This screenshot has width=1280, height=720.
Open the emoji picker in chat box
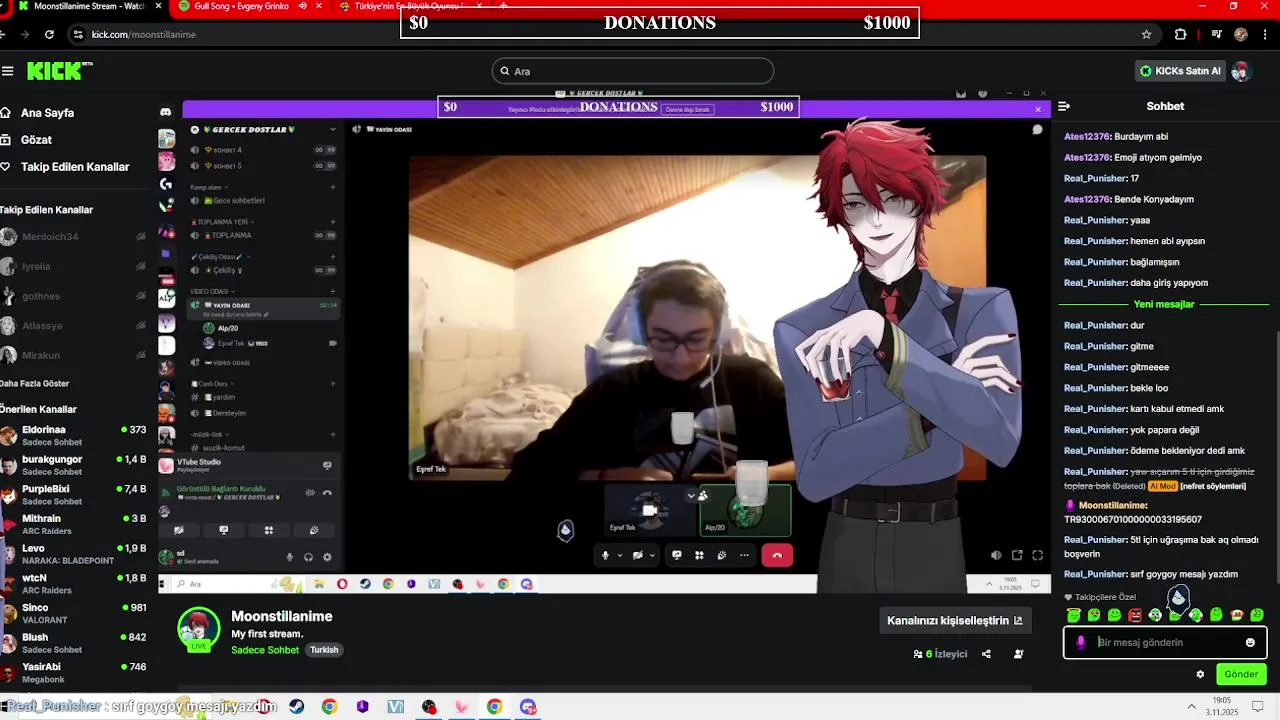tap(1250, 643)
